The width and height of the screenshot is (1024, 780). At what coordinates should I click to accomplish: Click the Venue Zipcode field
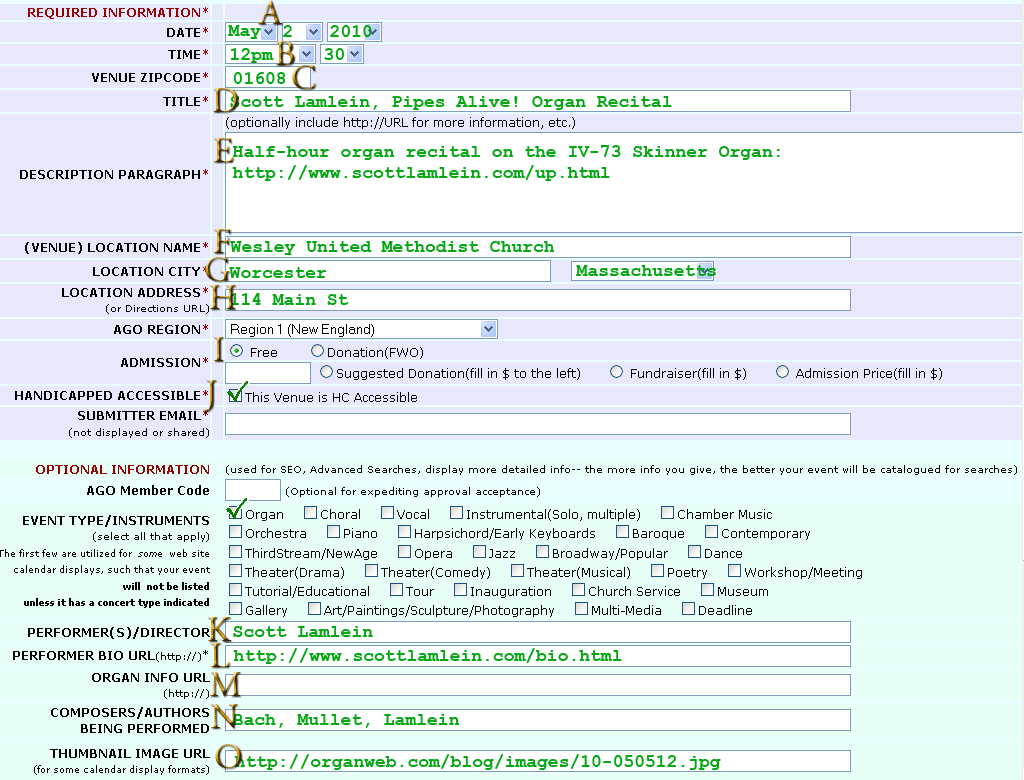266,78
